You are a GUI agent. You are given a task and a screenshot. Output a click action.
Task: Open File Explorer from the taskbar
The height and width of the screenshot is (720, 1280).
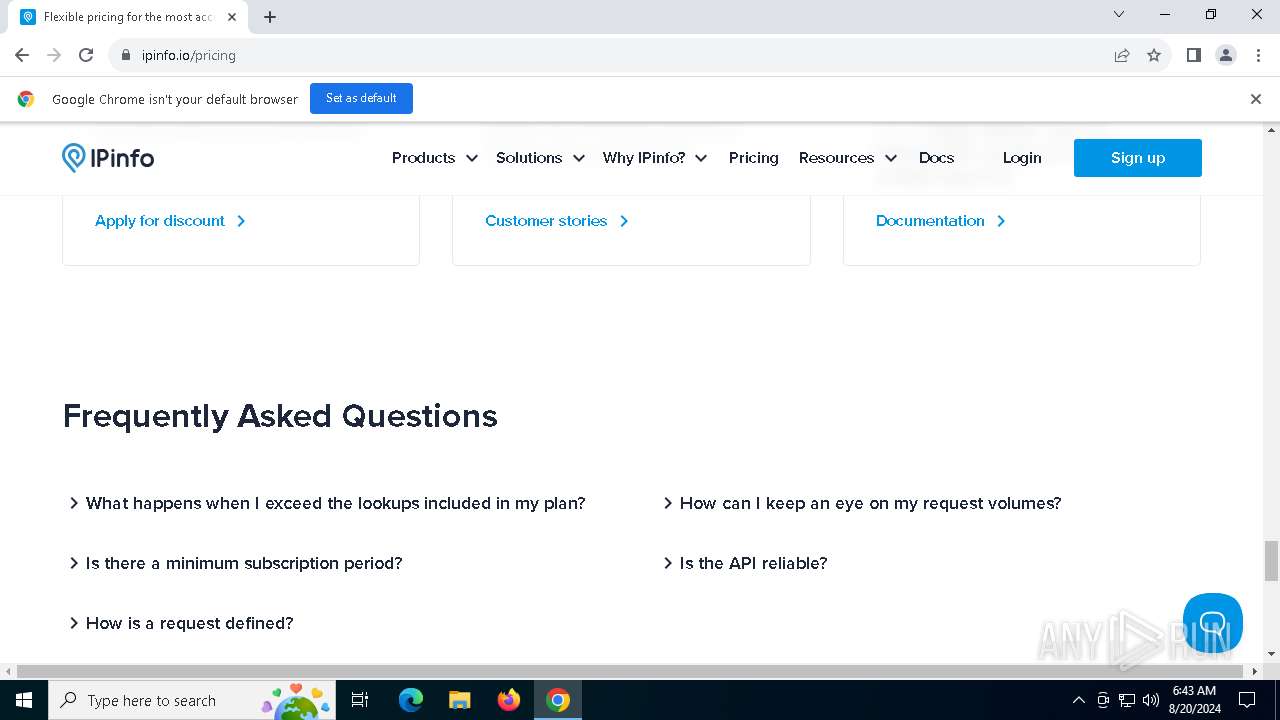(460, 700)
